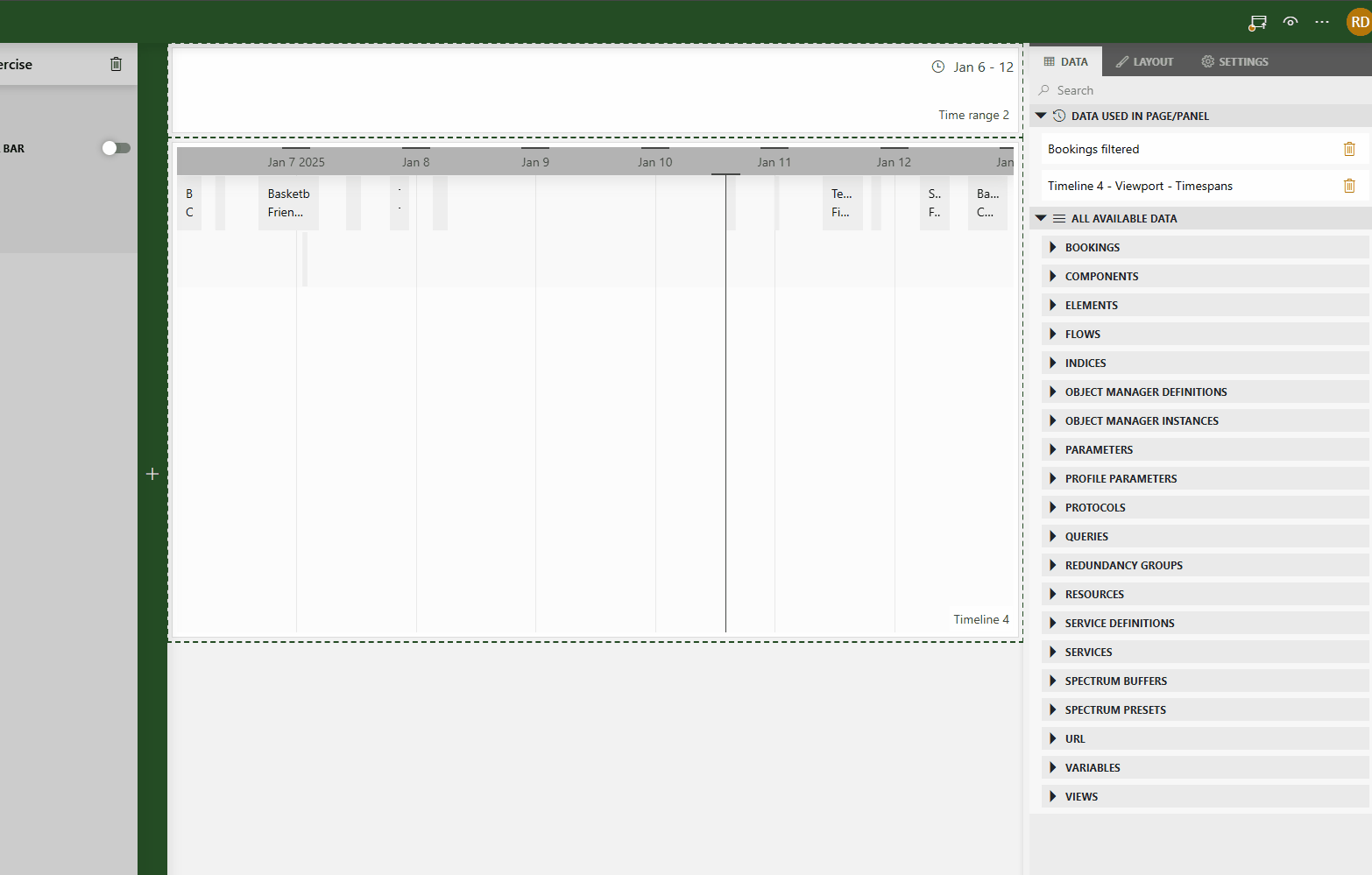The width and height of the screenshot is (1372, 875).
Task: Collapse the ALL AVAILABLE DATA section
Action: (x=1041, y=218)
